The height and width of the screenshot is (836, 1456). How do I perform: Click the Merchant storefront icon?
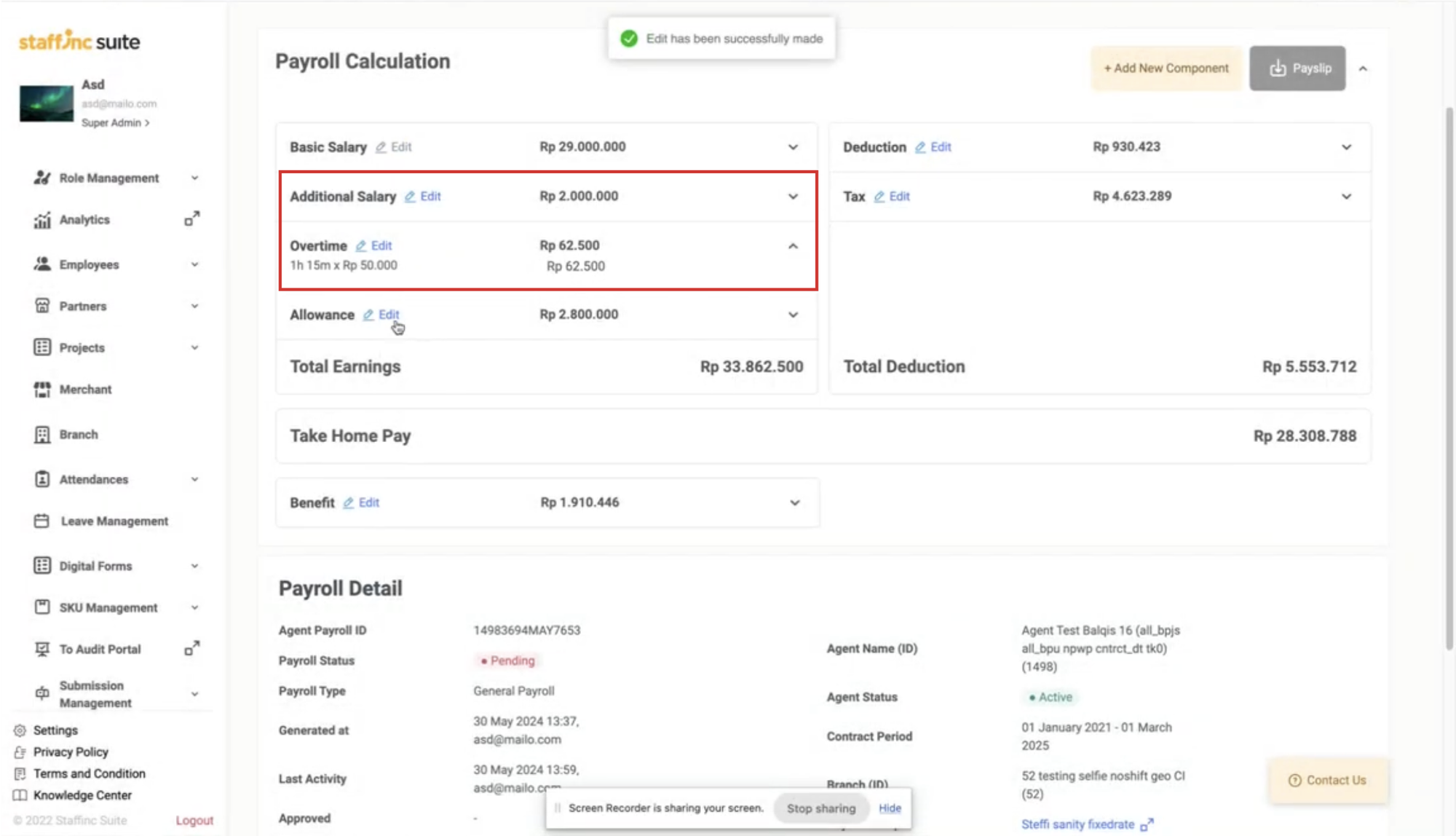[x=42, y=390]
